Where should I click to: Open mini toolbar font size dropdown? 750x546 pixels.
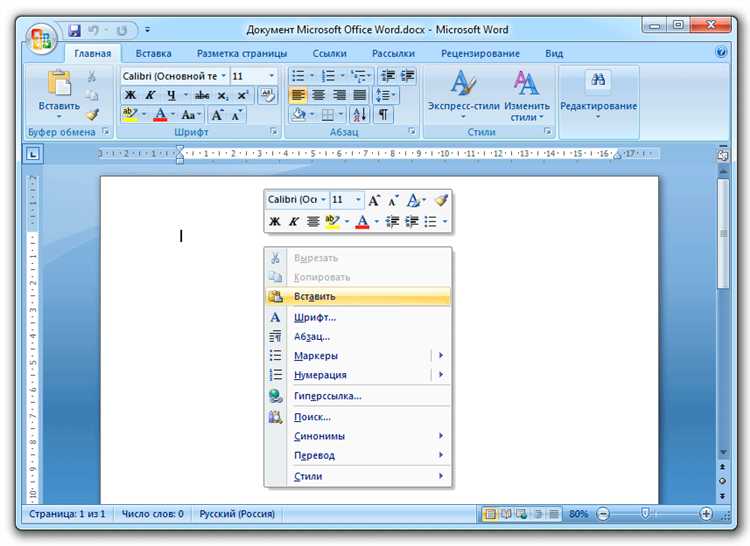[x=358, y=200]
